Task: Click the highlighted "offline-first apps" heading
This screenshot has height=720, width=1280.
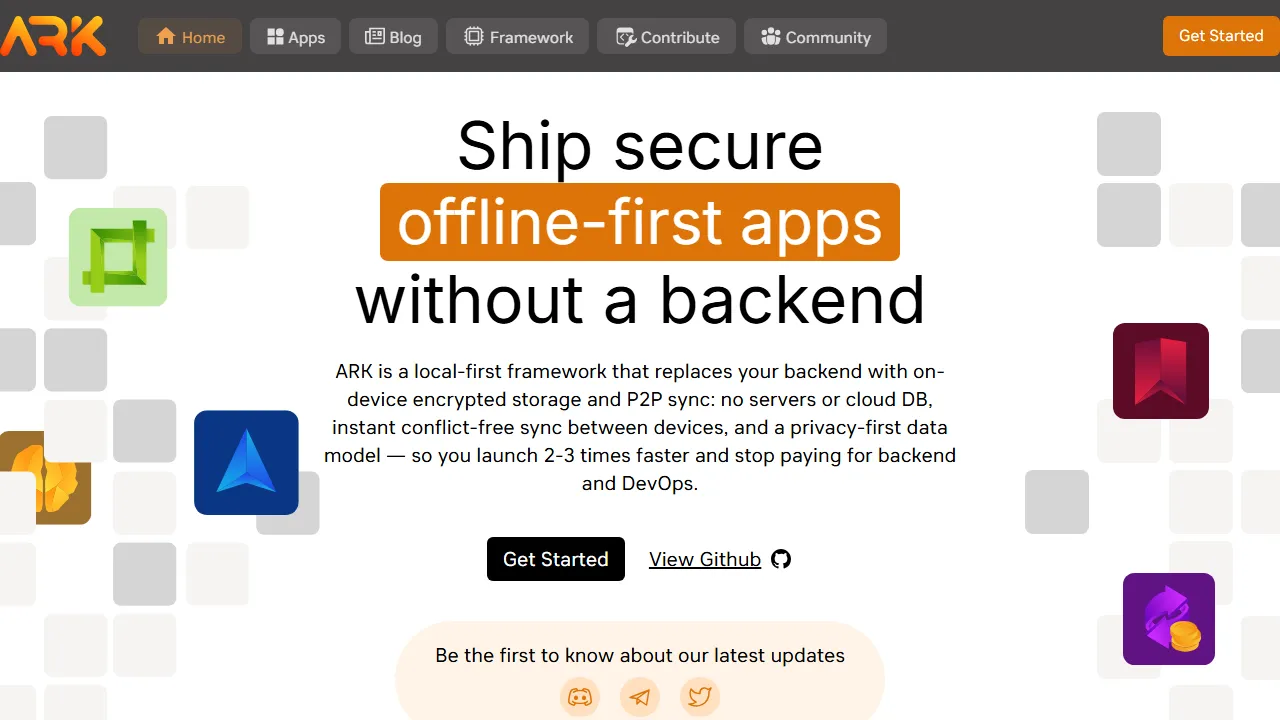Action: click(640, 222)
